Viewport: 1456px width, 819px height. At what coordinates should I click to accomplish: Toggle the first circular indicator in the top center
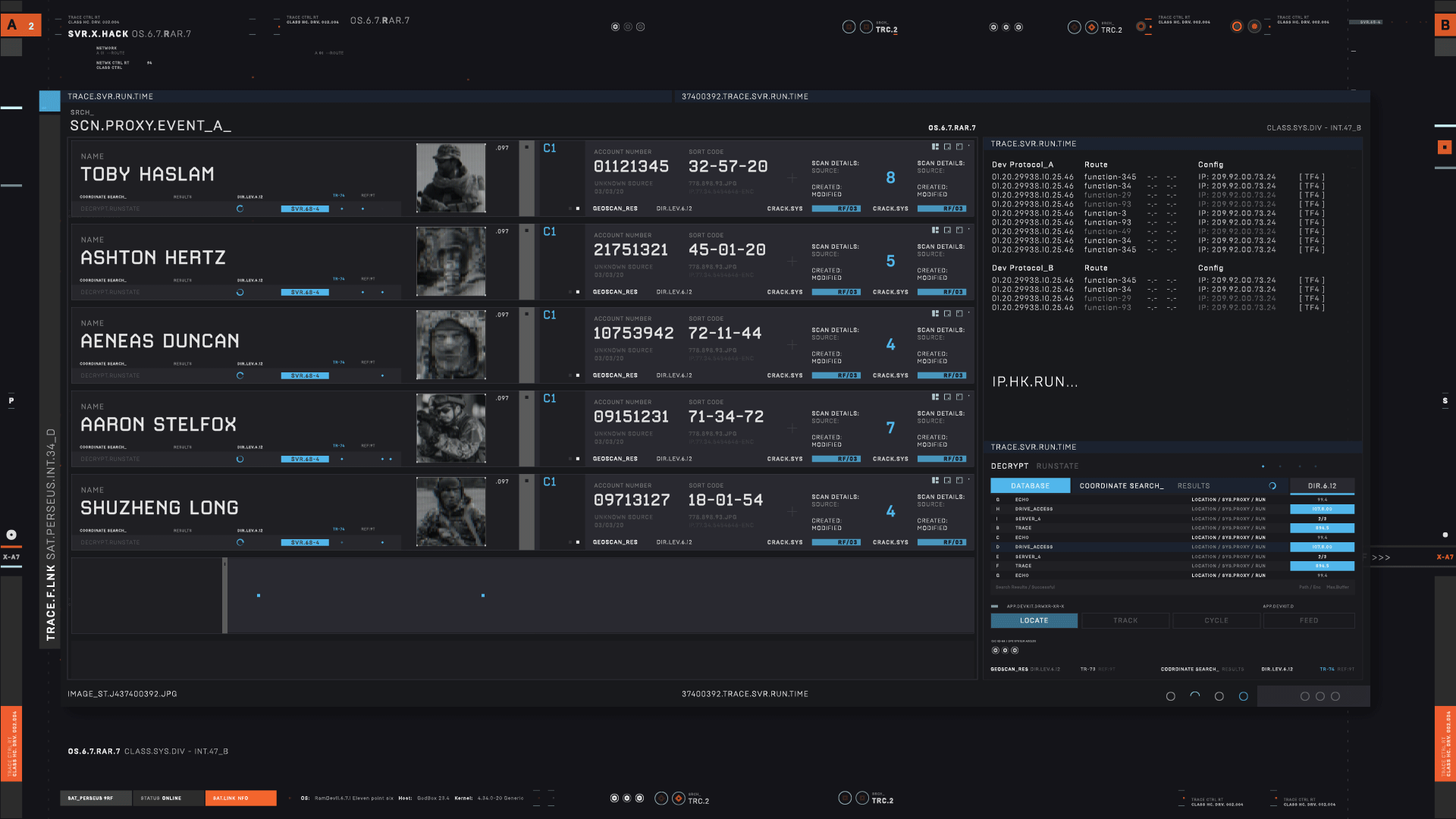click(x=615, y=27)
